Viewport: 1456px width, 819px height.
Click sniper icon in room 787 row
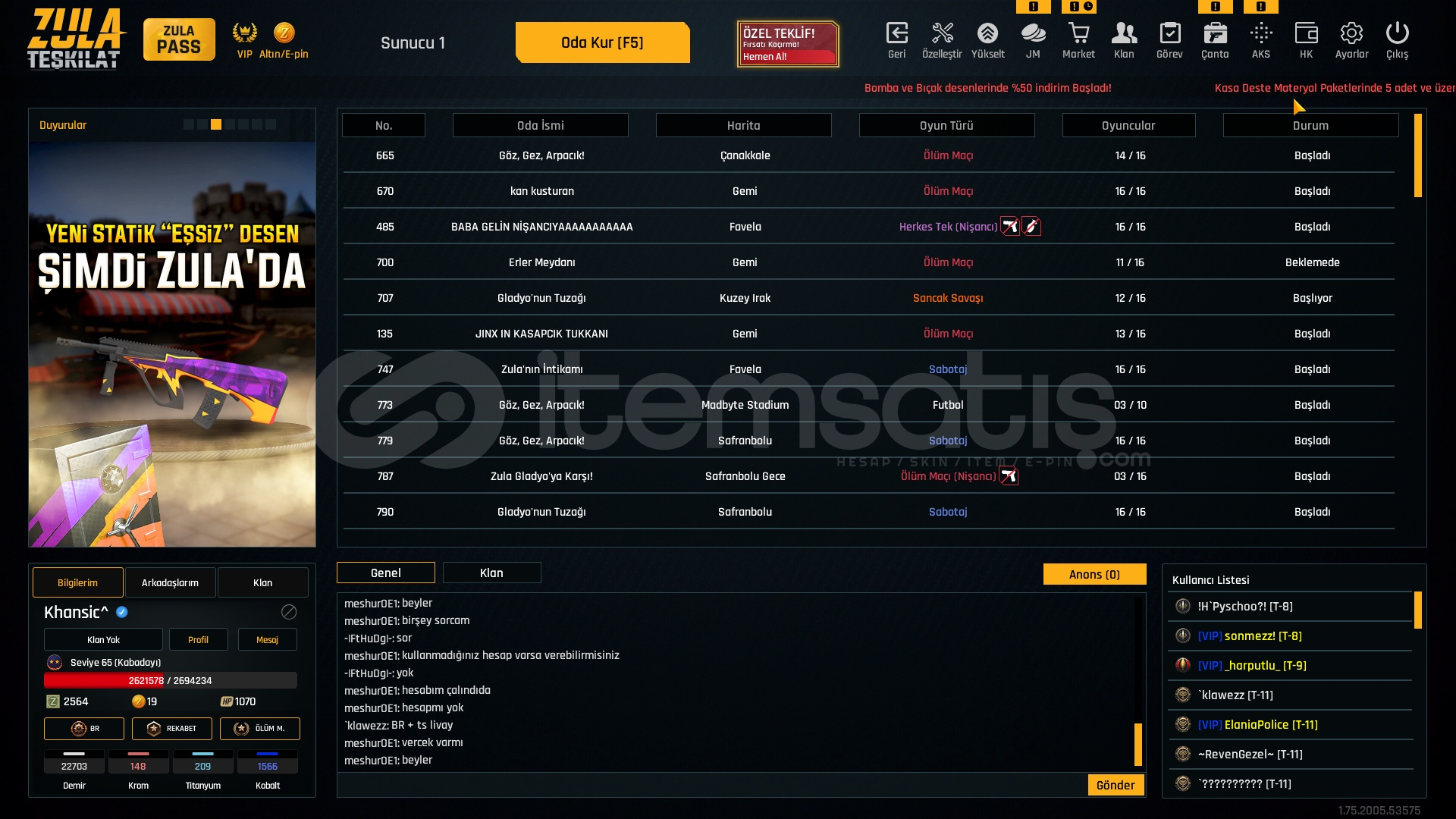(x=1009, y=476)
